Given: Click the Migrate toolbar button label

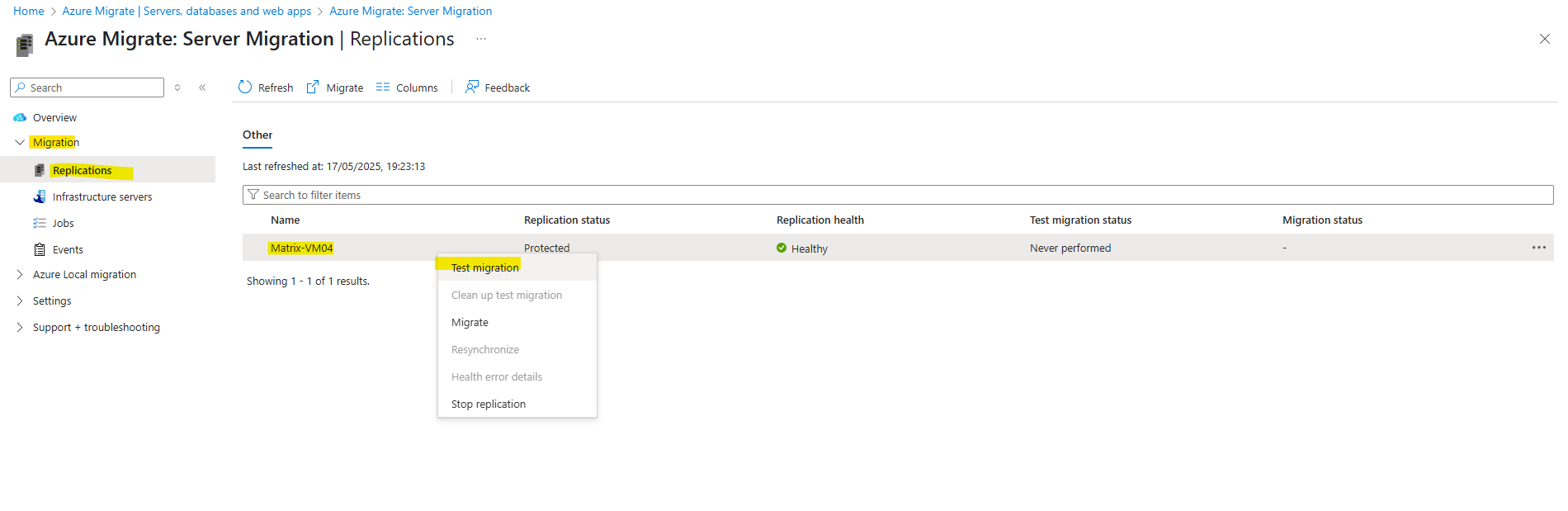Looking at the screenshot, I should click(345, 88).
